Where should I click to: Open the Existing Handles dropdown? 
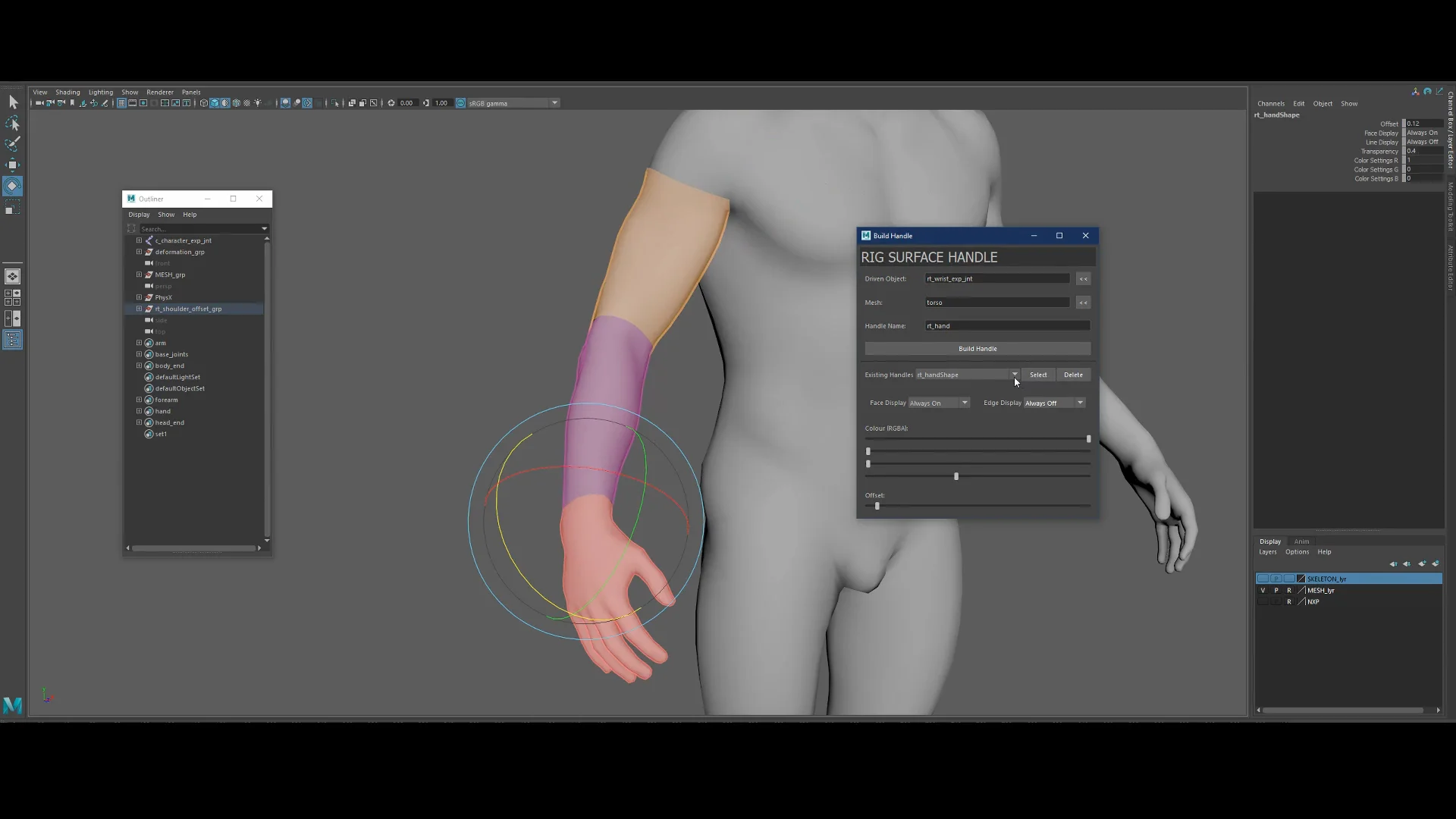[968, 375]
